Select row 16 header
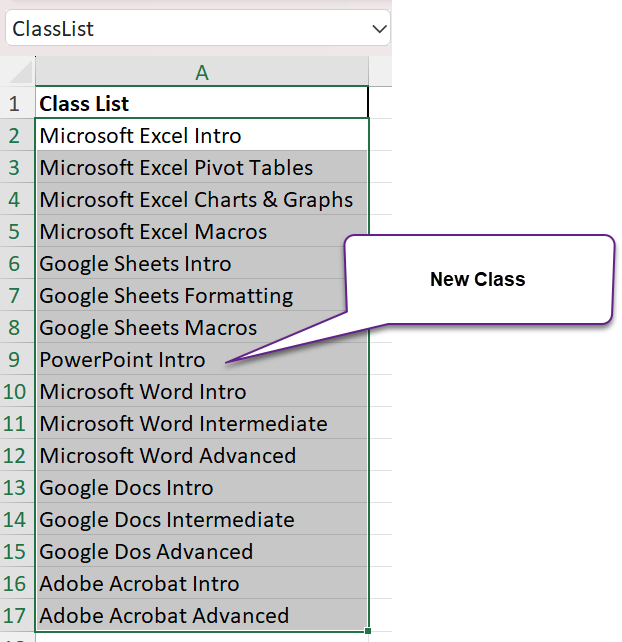Image resolution: width=622 pixels, height=642 pixels. 17,583
